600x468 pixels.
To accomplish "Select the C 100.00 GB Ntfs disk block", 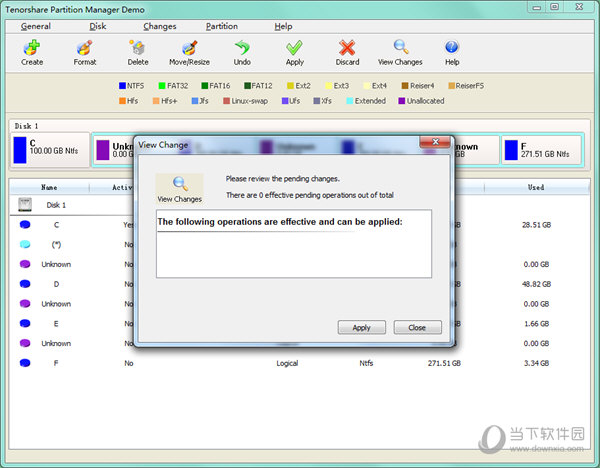I will pos(50,150).
